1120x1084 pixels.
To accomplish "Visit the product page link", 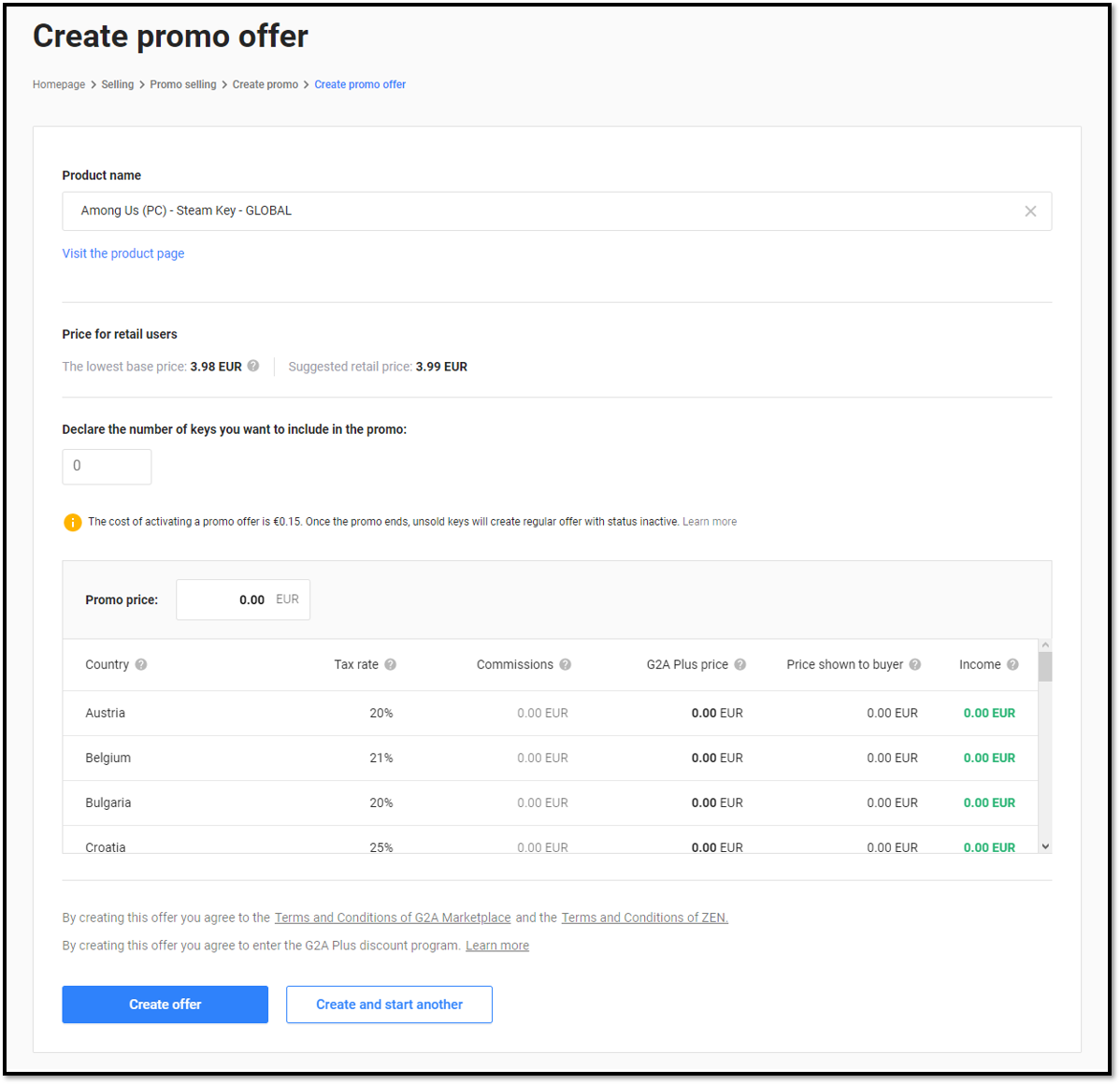I will 123,253.
